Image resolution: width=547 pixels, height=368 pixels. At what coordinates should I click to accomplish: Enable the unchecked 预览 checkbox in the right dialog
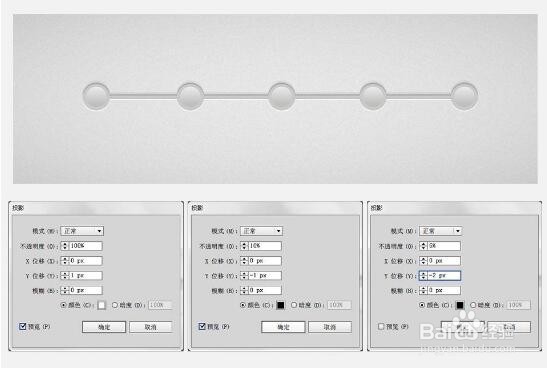(x=381, y=326)
